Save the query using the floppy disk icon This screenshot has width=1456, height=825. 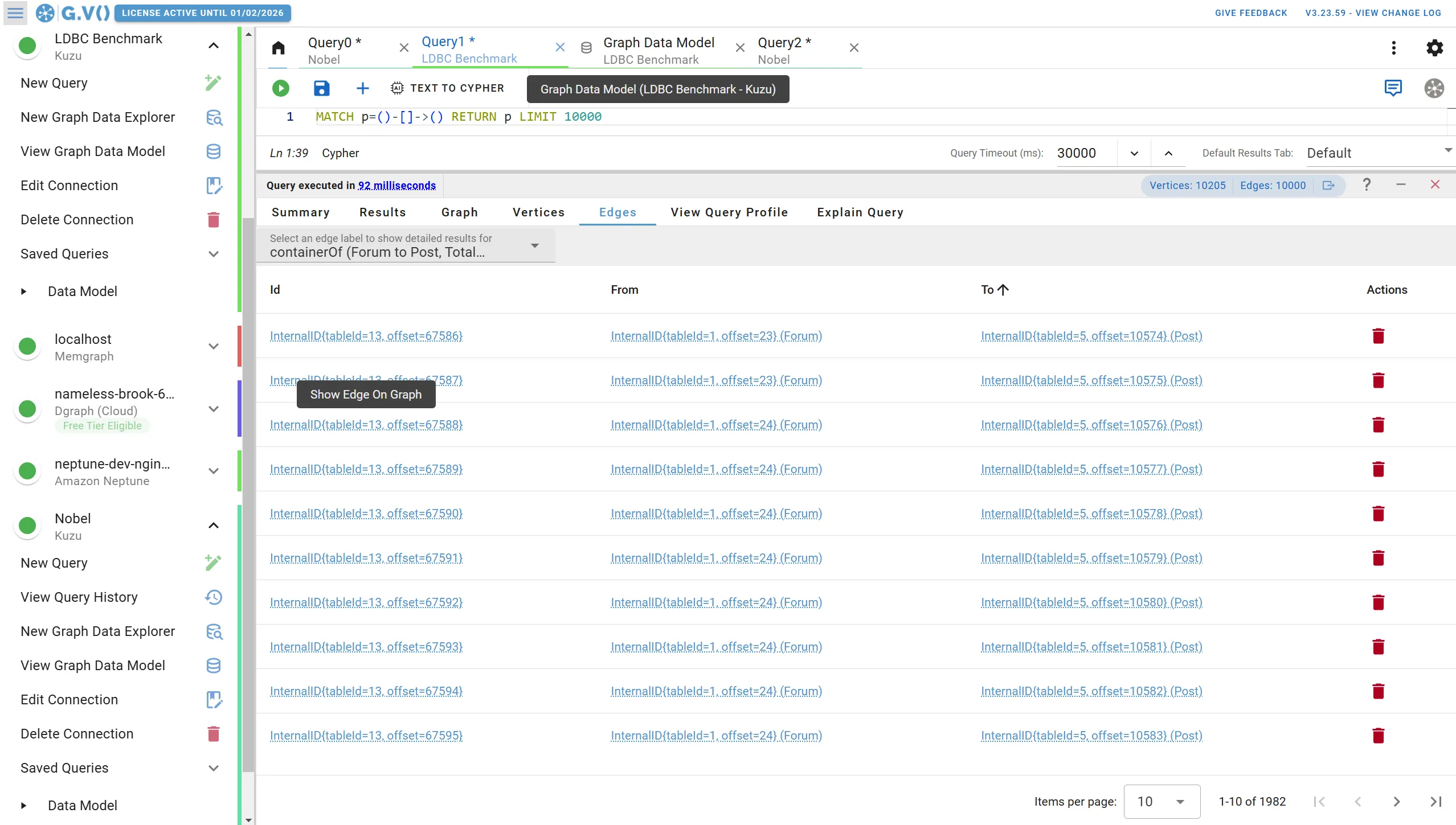point(321,88)
